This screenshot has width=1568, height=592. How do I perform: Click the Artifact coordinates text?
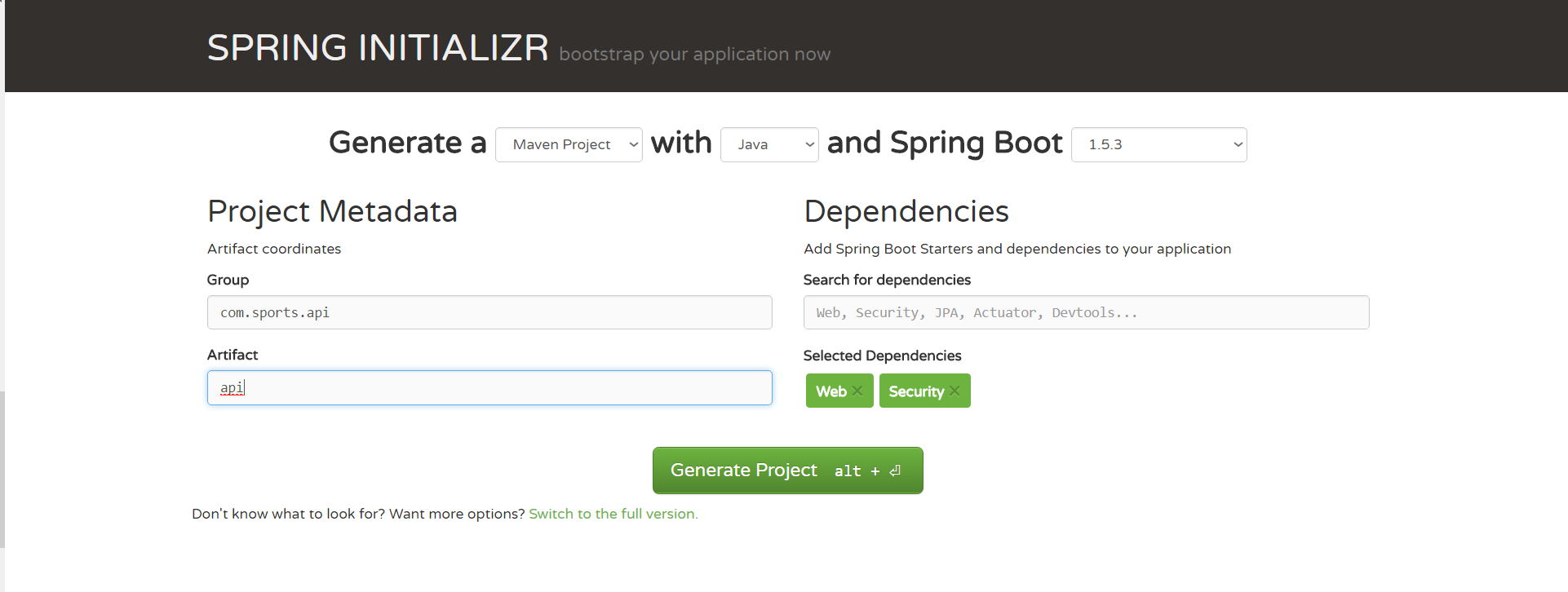(x=274, y=249)
